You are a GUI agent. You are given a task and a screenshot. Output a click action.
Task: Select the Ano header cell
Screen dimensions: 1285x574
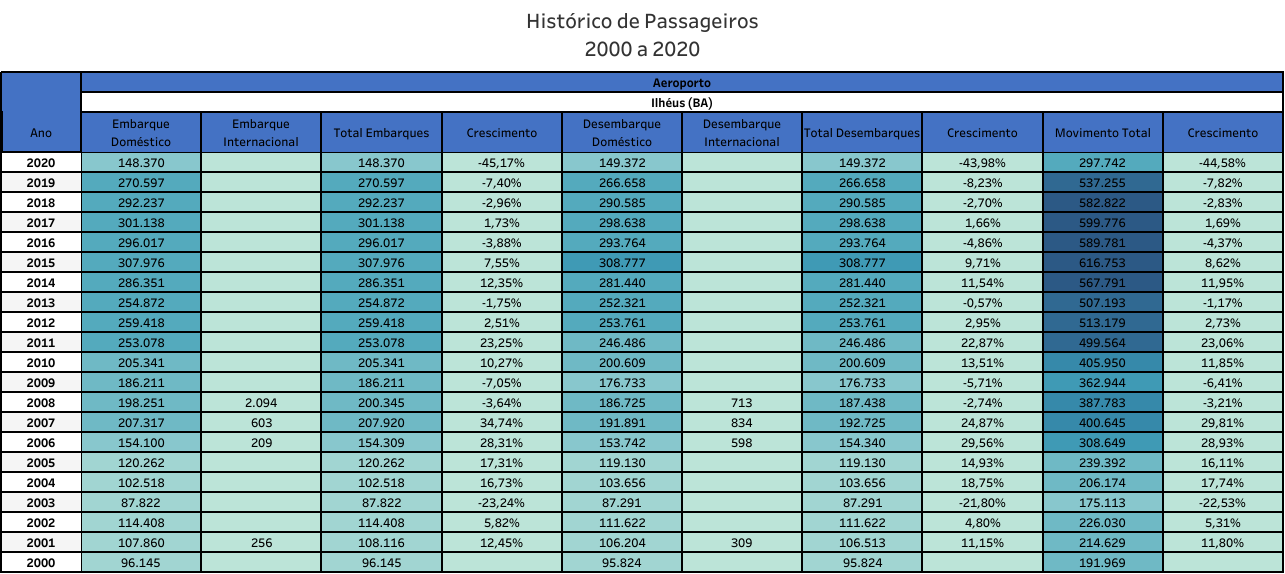click(41, 132)
